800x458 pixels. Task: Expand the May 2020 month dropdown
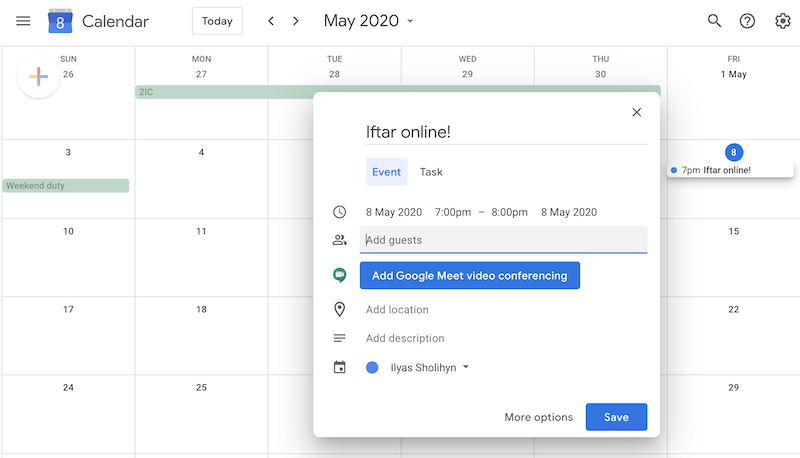(x=410, y=21)
